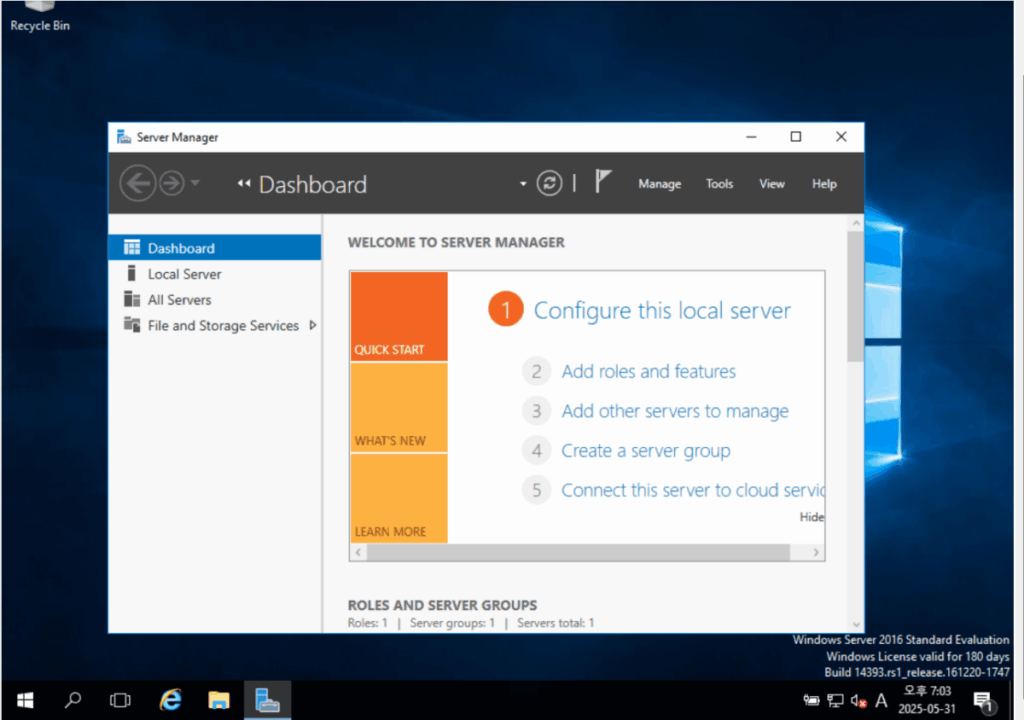This screenshot has height=720, width=1024.
Task: Open the Notifications flag icon
Action: click(603, 181)
